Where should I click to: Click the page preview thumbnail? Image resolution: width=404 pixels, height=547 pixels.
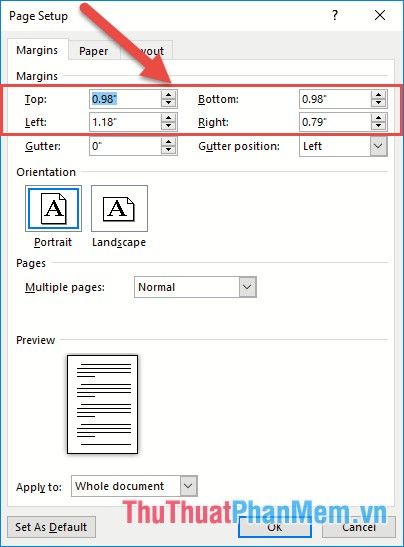click(x=103, y=405)
